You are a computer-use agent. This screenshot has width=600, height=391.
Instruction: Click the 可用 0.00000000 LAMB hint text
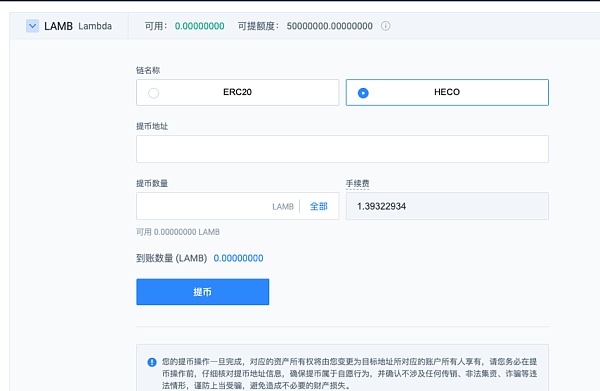click(x=178, y=232)
